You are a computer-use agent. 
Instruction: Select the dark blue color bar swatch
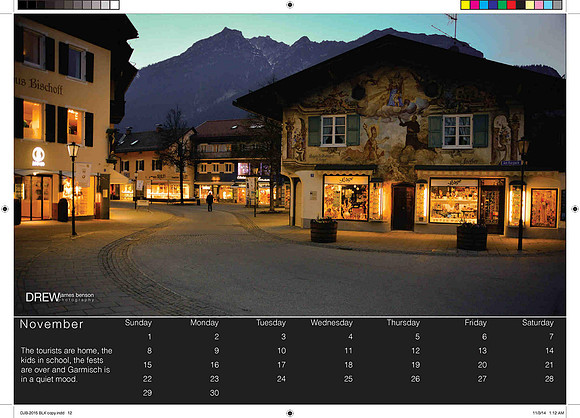pyautogui.click(x=493, y=5)
